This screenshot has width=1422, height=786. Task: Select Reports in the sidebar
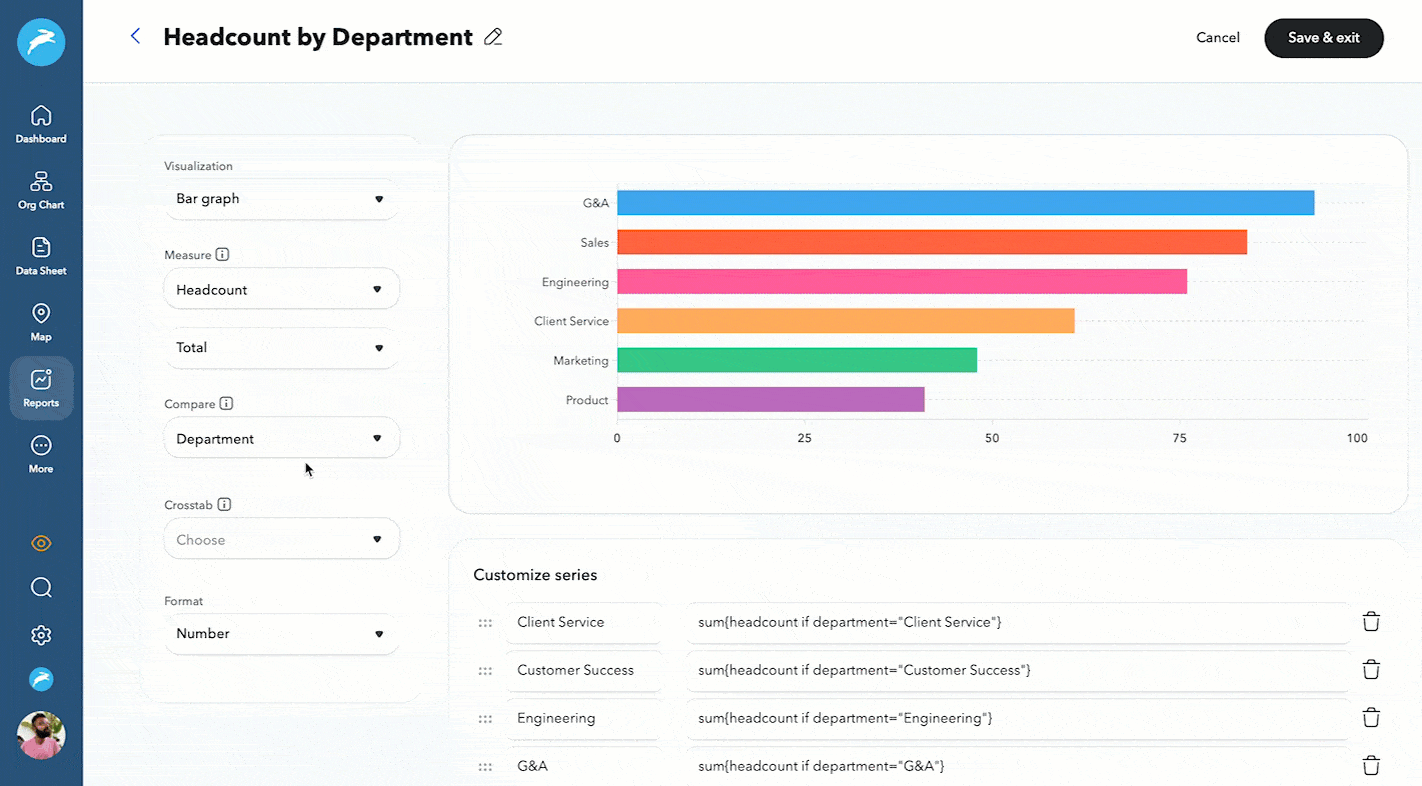pos(40,388)
